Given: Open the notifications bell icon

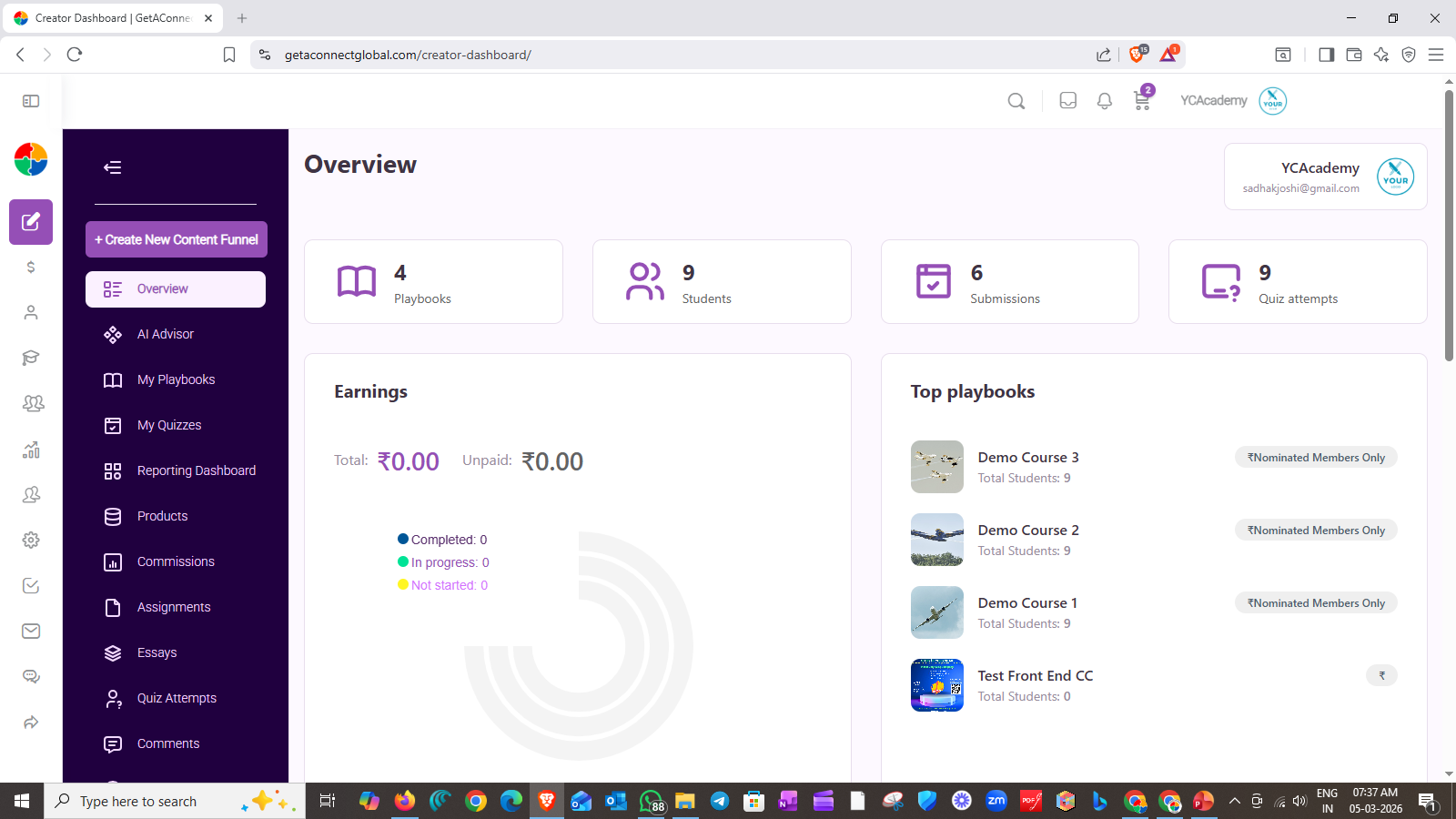Looking at the screenshot, I should coord(1105,101).
